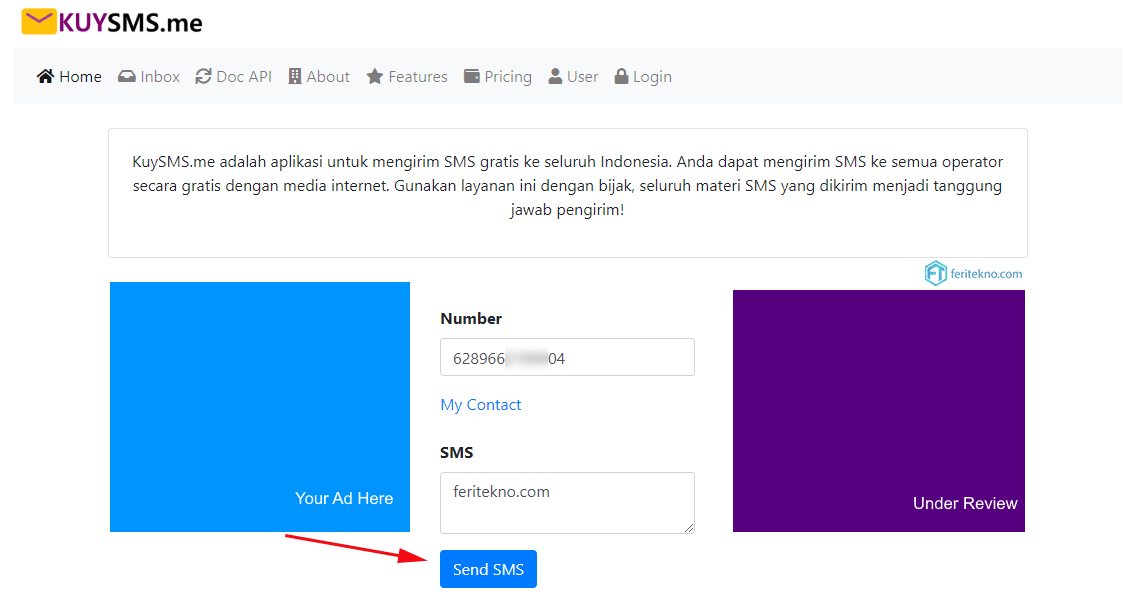Click the Home house icon
This screenshot has height=603, width=1143.
(x=45, y=77)
